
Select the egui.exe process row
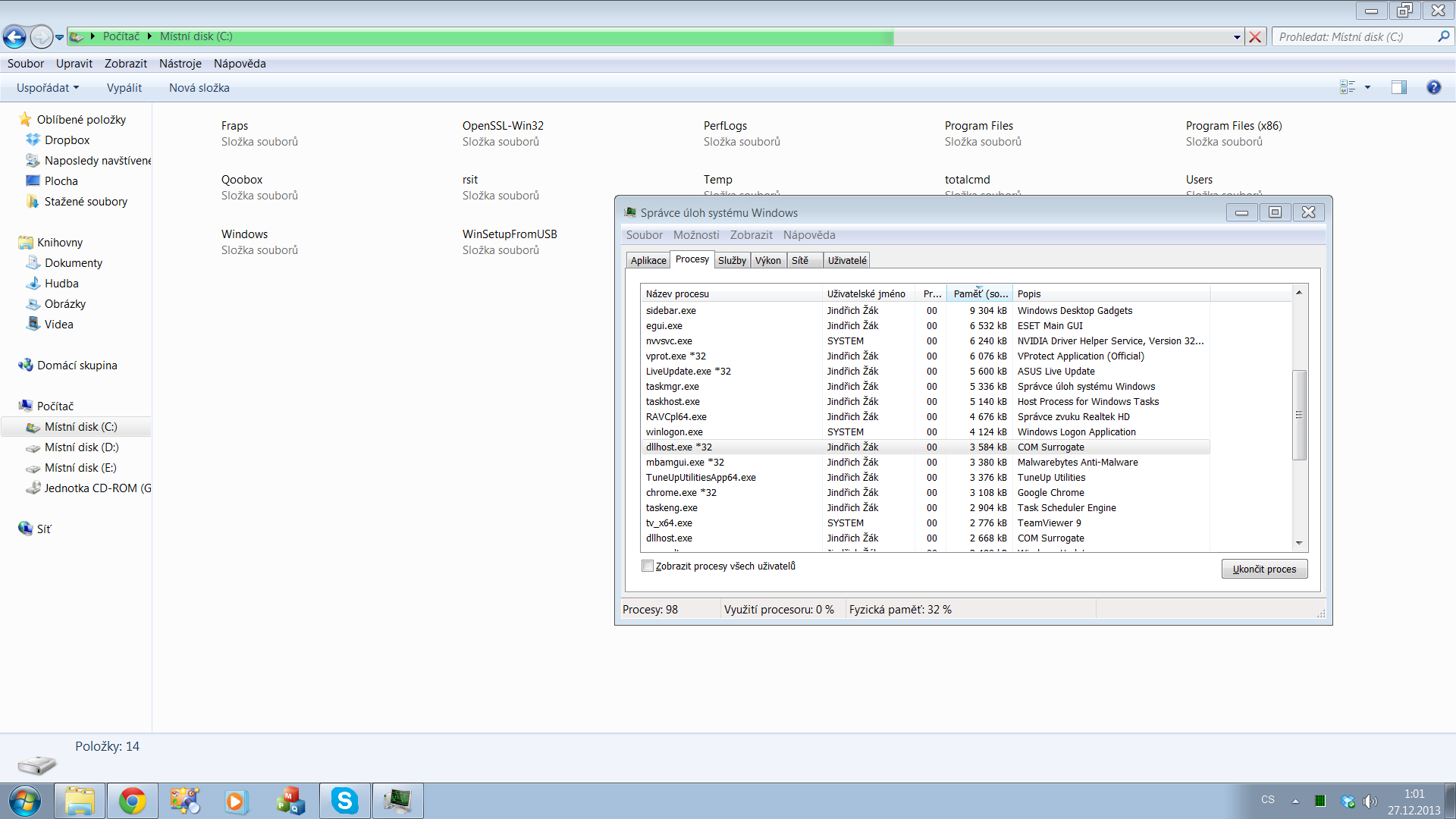point(925,326)
